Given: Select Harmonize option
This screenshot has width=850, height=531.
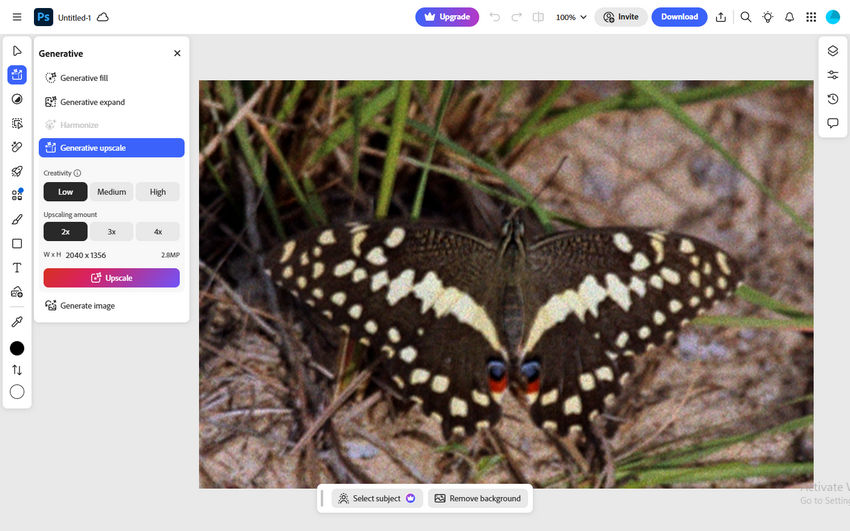Looking at the screenshot, I should click(112, 125).
